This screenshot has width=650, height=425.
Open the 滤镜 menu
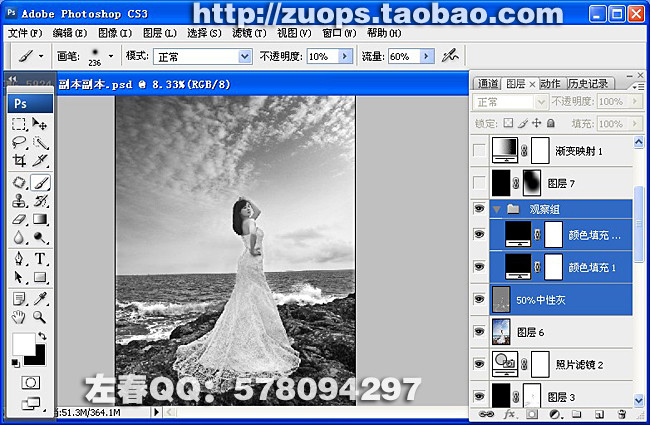249,33
